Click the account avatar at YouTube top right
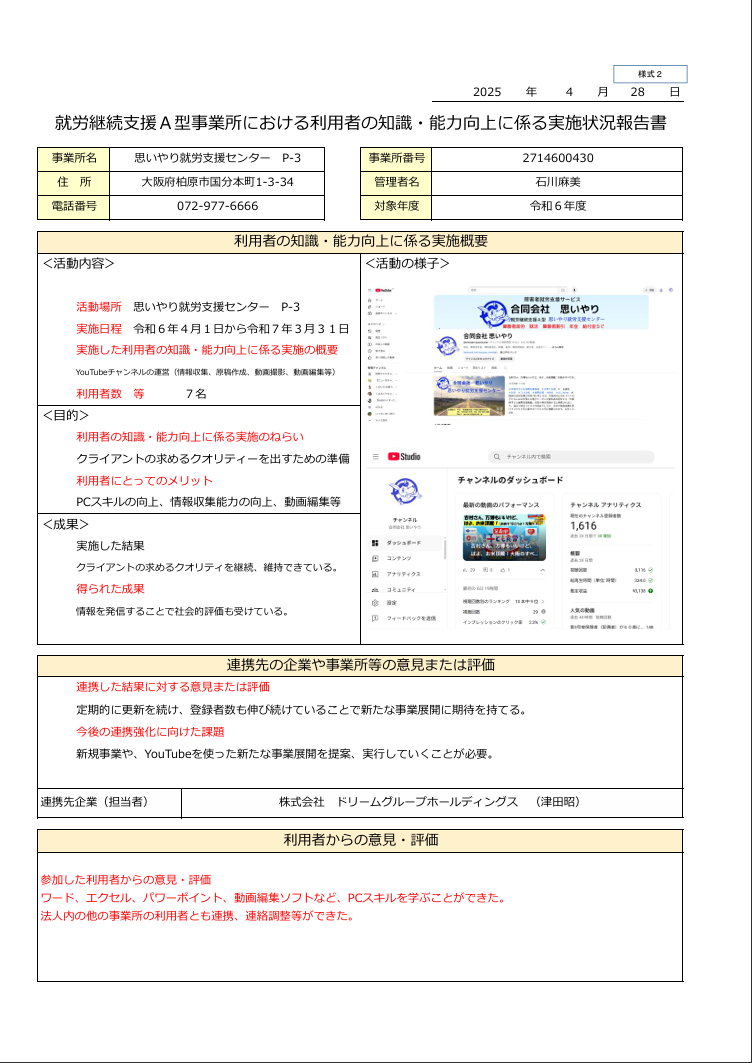 click(x=671, y=289)
